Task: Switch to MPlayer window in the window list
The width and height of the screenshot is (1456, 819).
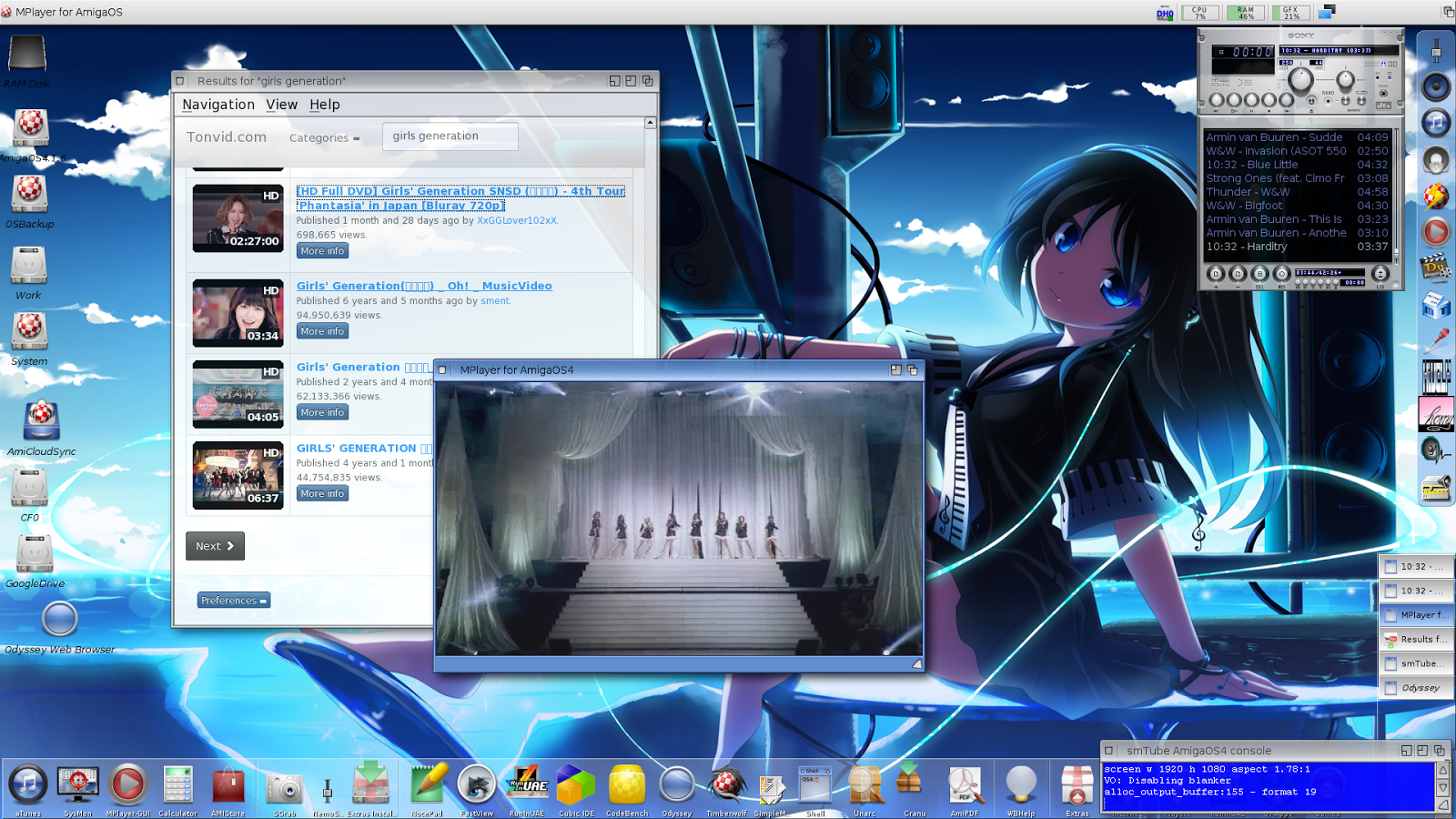Action: point(1416,615)
